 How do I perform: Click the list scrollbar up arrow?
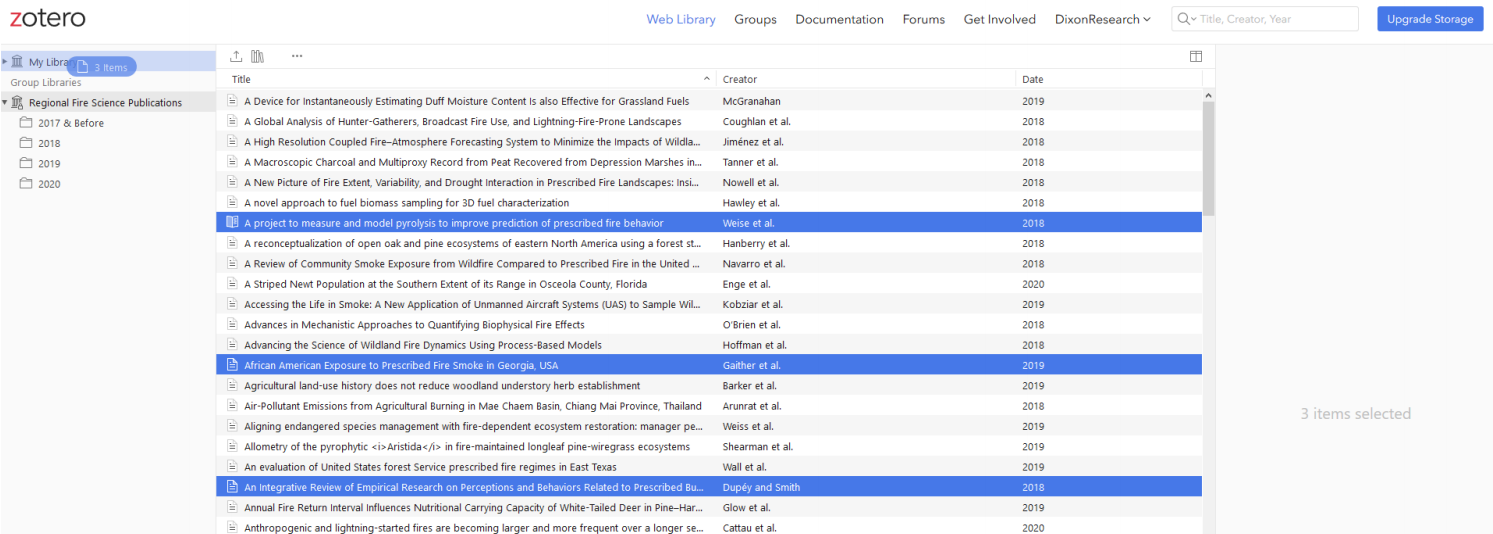(1208, 96)
